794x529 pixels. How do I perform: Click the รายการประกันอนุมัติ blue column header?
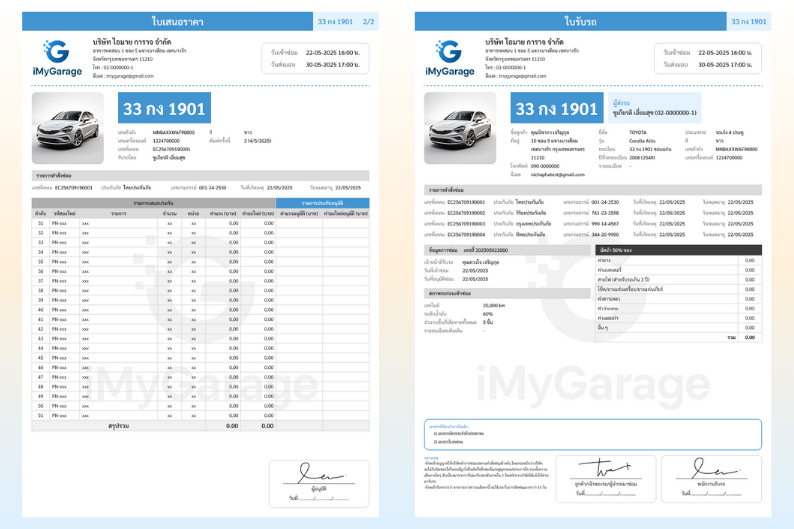321,203
